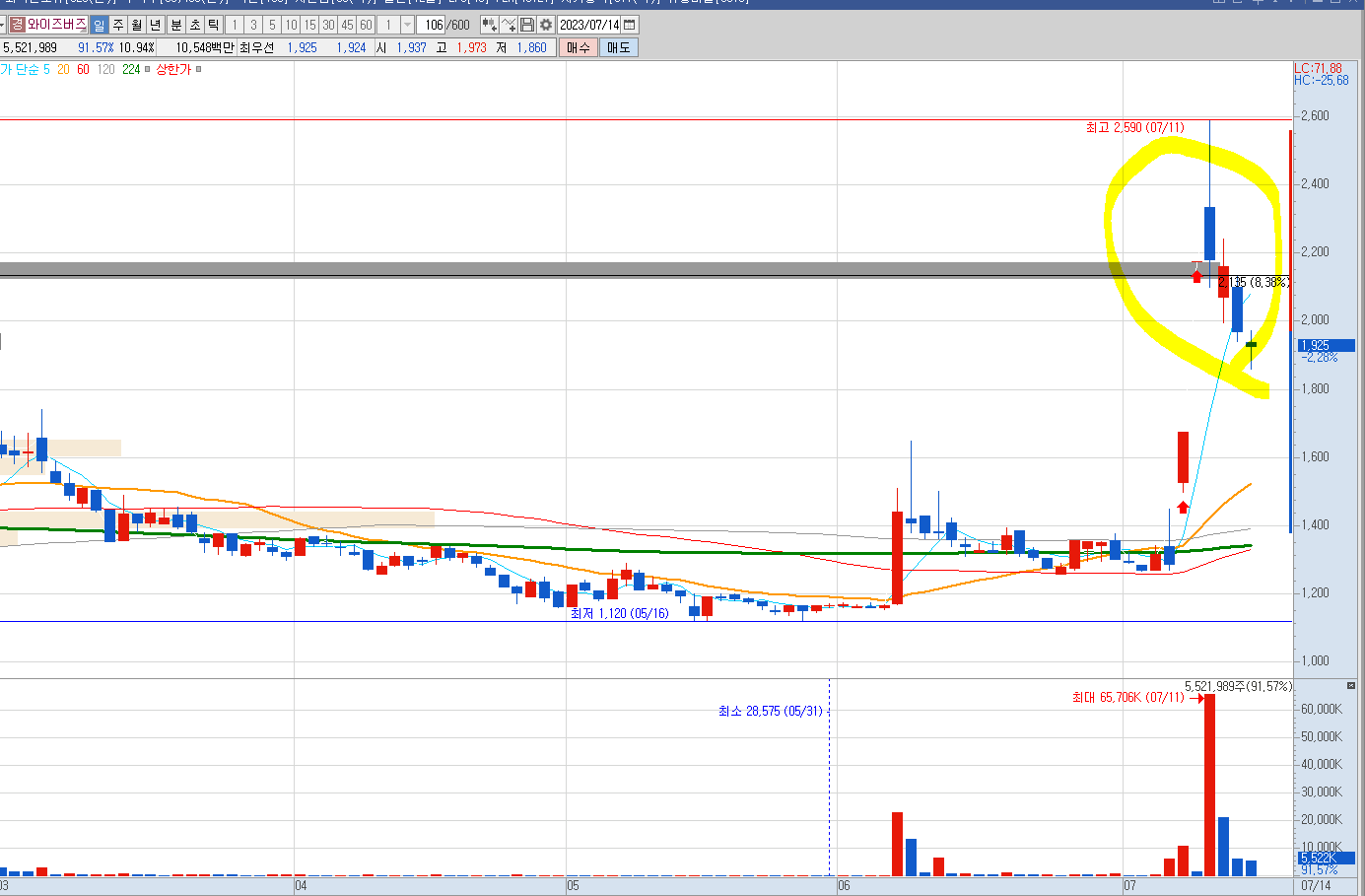Open the add chart indicator icon

tap(490, 25)
